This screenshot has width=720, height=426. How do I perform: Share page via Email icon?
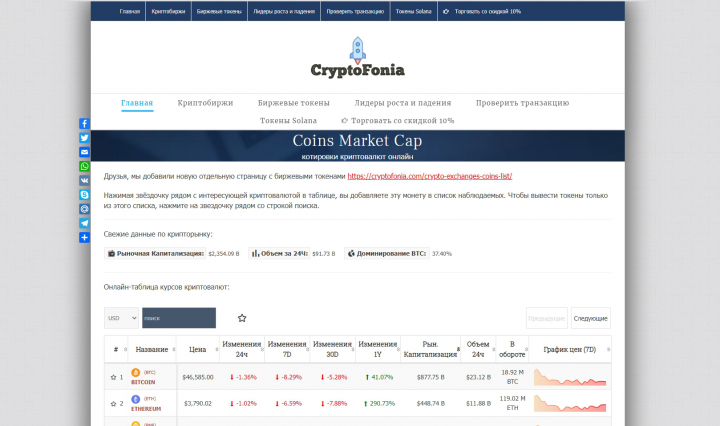coord(84,152)
